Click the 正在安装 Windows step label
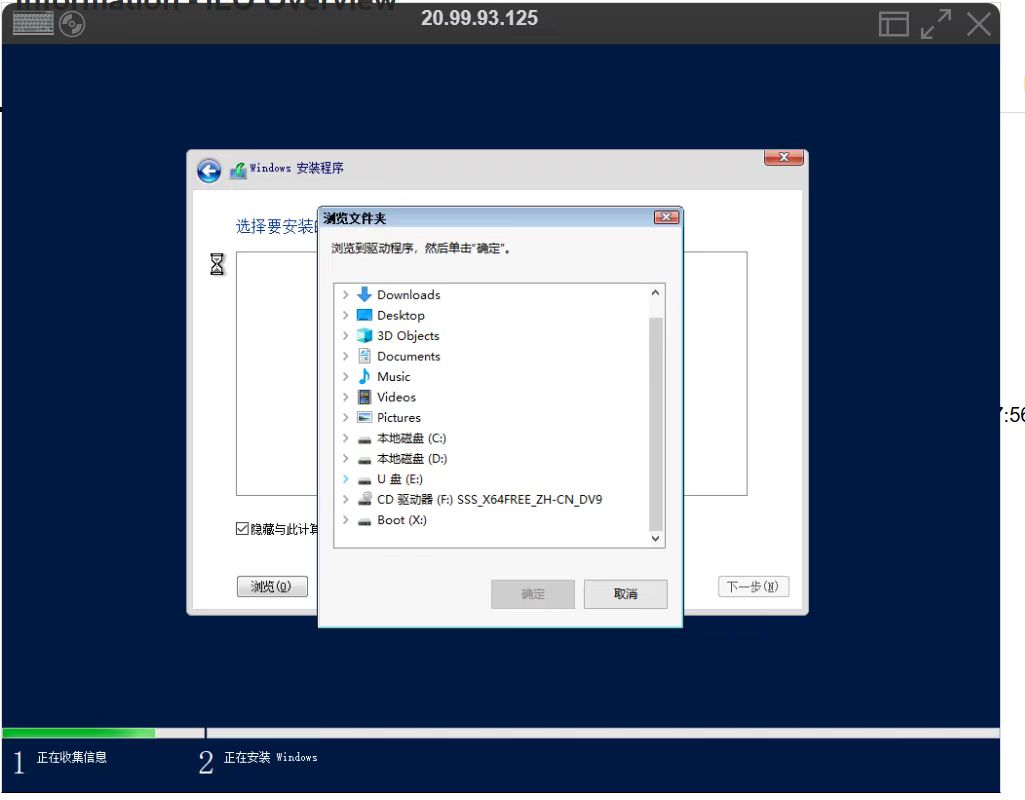Screen dimensions: 1025x800 (271, 757)
